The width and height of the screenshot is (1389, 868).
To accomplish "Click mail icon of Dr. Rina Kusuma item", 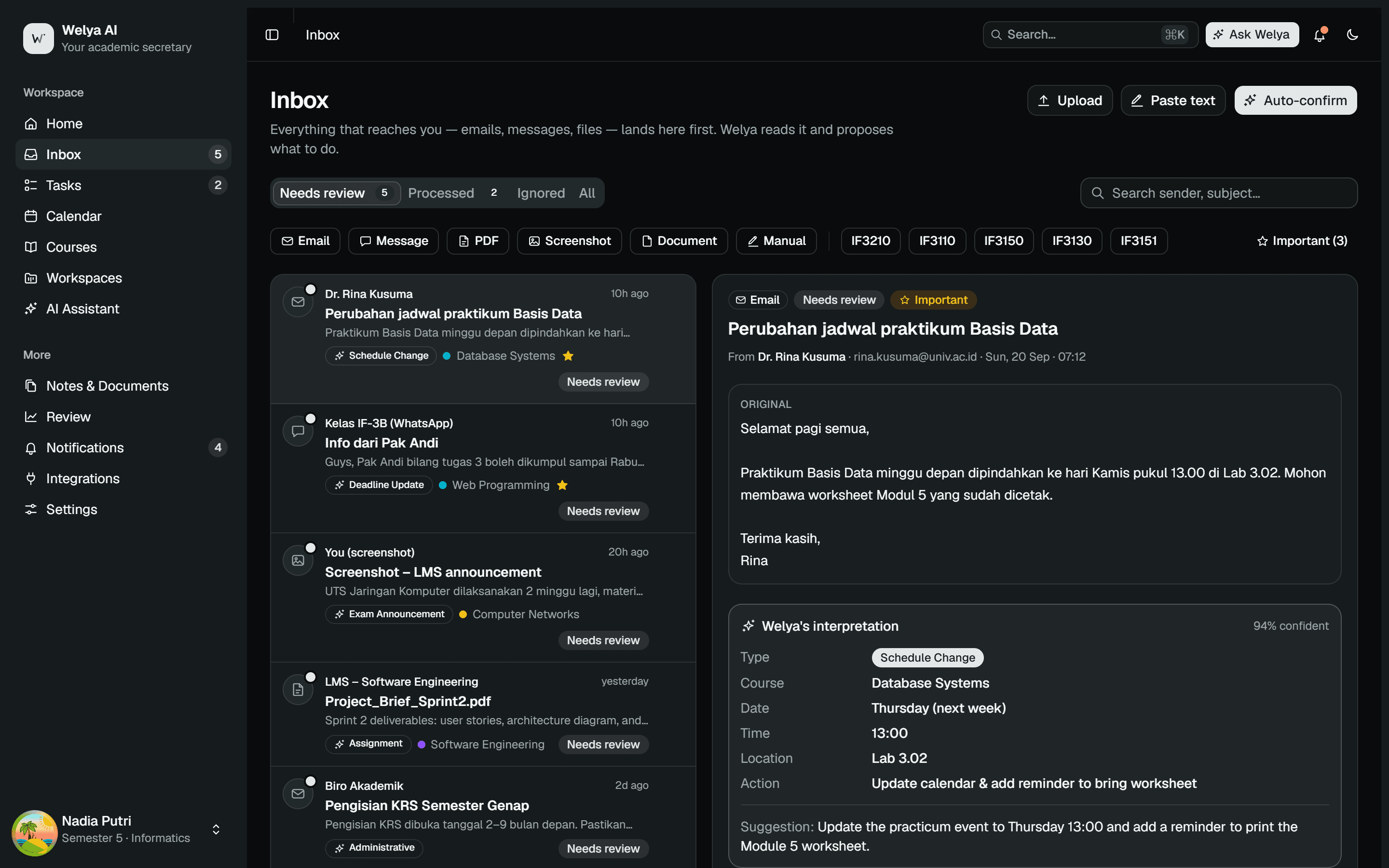I will point(298,302).
